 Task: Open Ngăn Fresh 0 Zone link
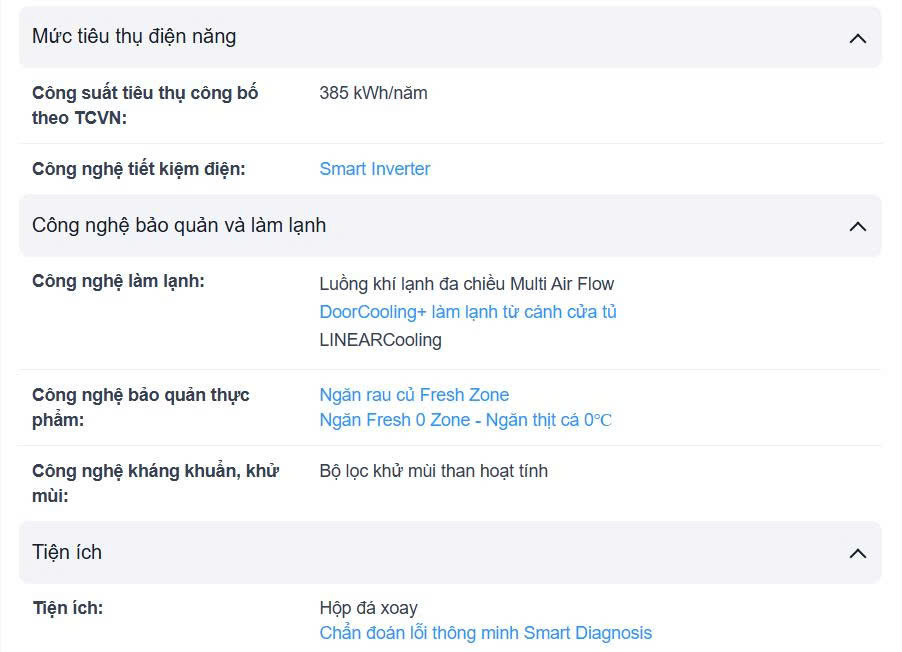tap(465, 420)
